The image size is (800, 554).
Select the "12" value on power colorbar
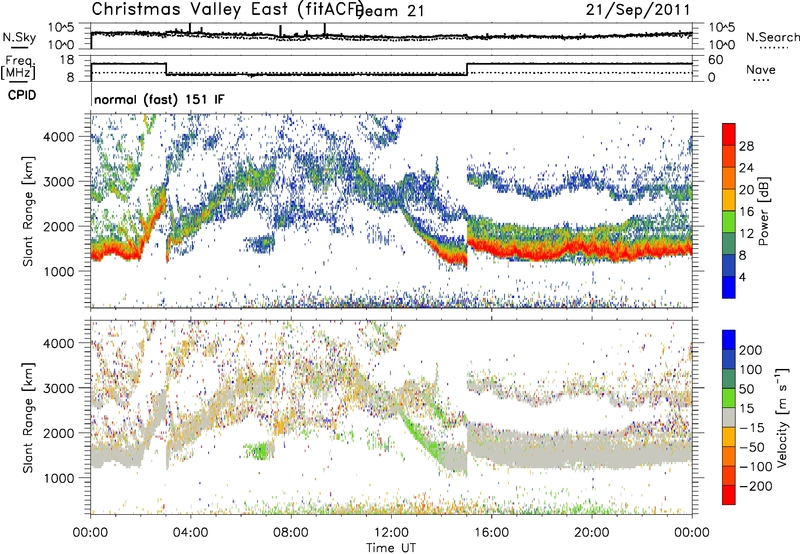746,234
